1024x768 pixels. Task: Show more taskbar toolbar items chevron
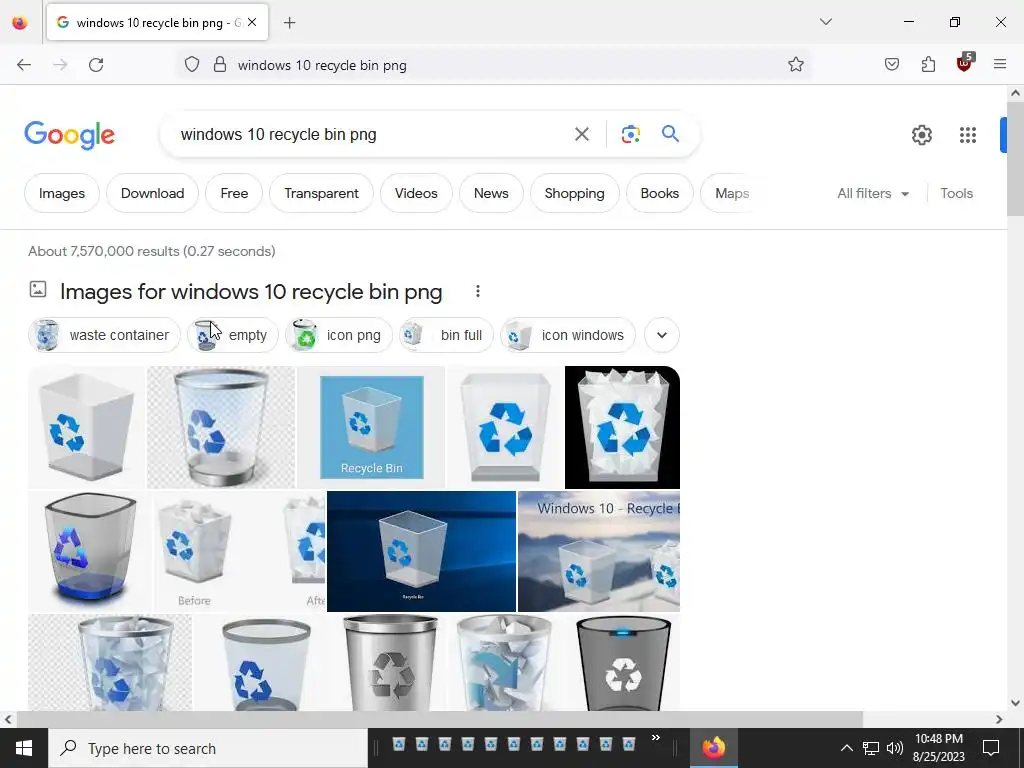point(656,738)
